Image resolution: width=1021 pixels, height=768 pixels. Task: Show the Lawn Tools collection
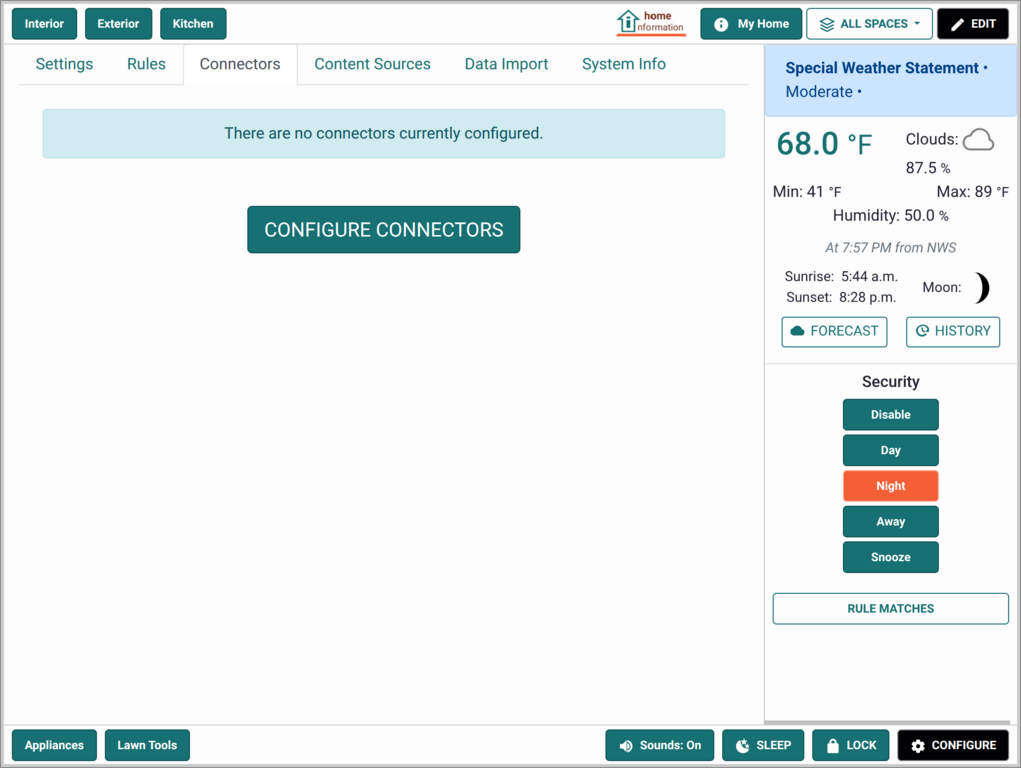[147, 745]
